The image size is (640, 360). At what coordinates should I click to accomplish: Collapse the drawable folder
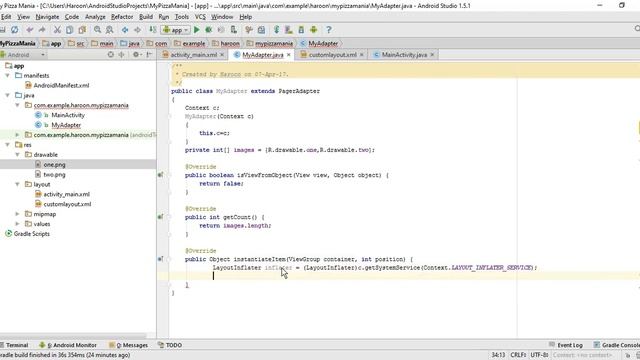(x=18, y=155)
